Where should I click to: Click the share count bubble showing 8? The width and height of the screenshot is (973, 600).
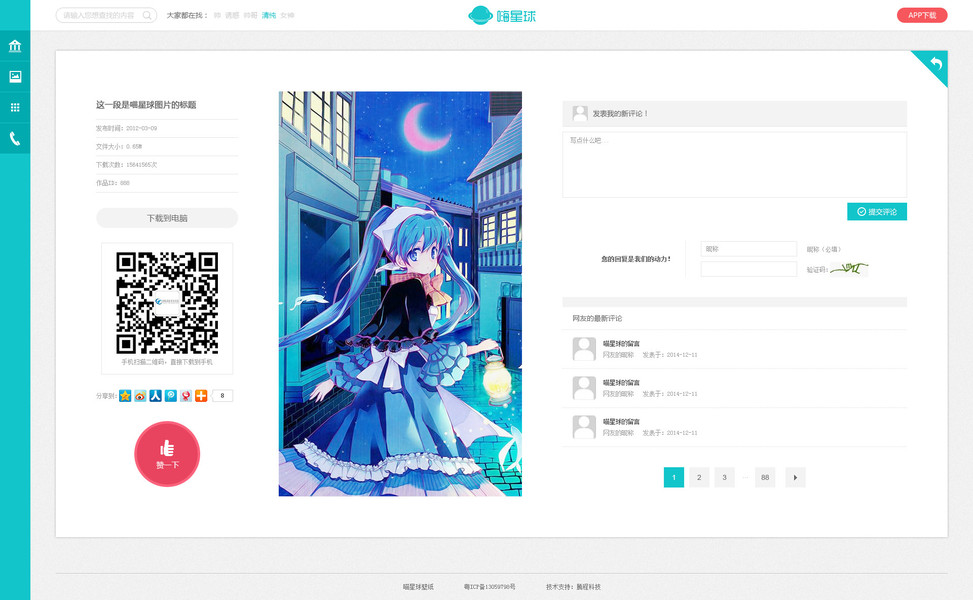click(222, 396)
